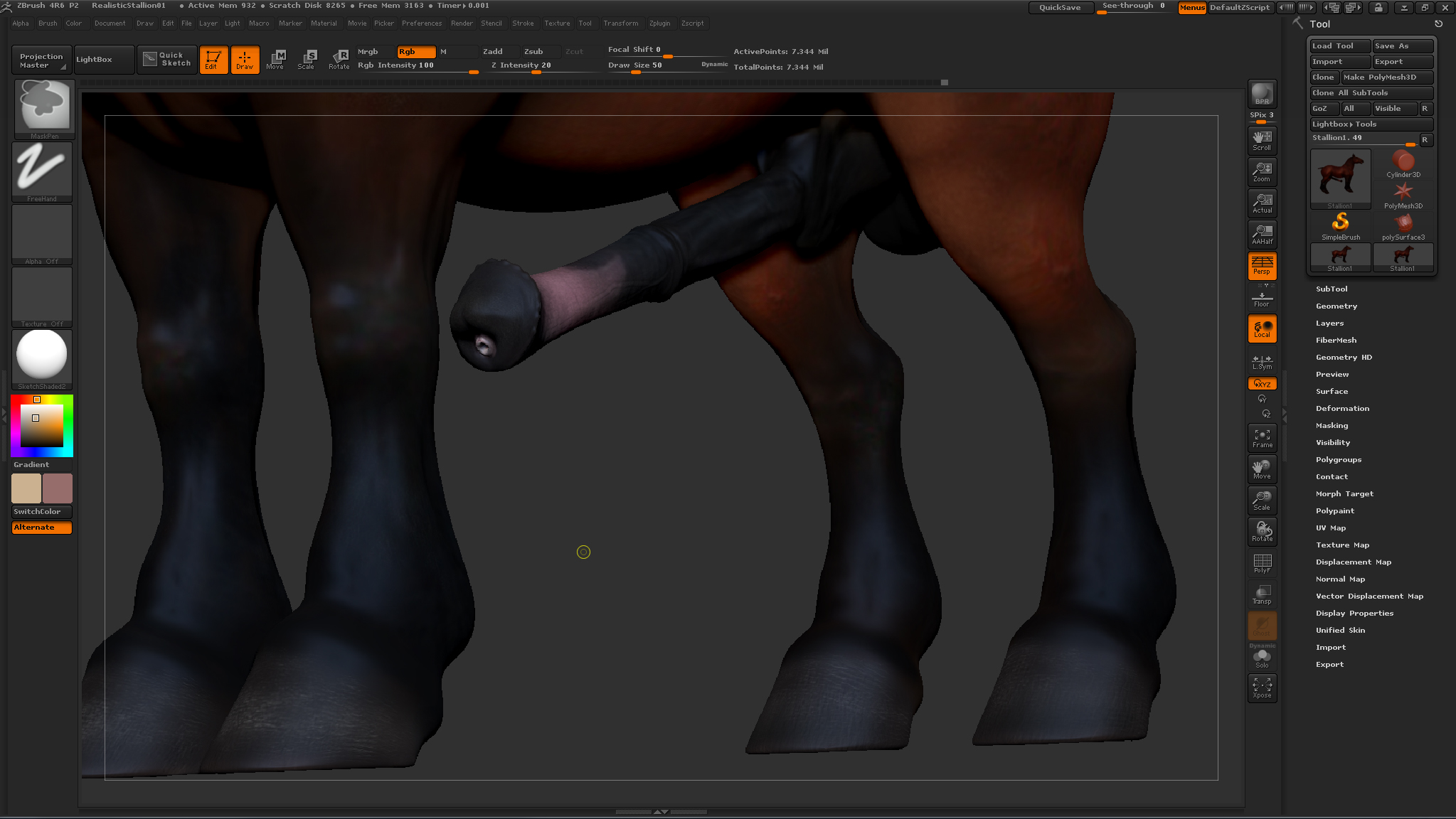The image size is (1456, 819).
Task: Select the Cylinder3D tool thumbnail
Action: (x=1403, y=164)
